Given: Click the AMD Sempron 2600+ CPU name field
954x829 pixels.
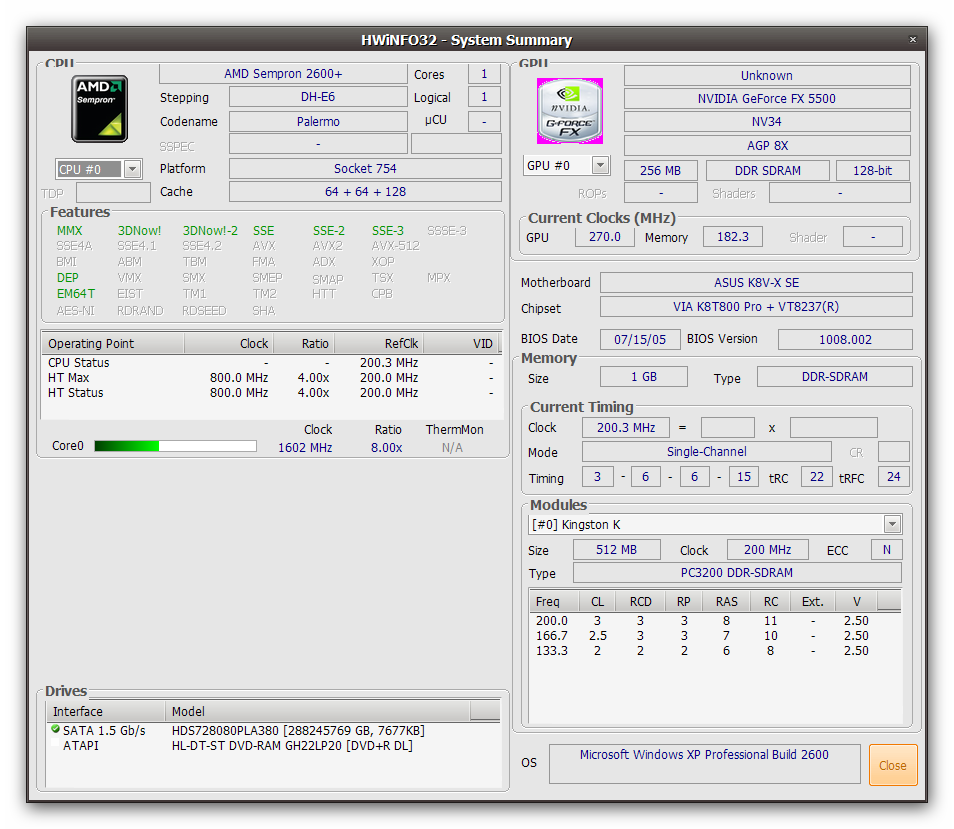Looking at the screenshot, I should [283, 74].
